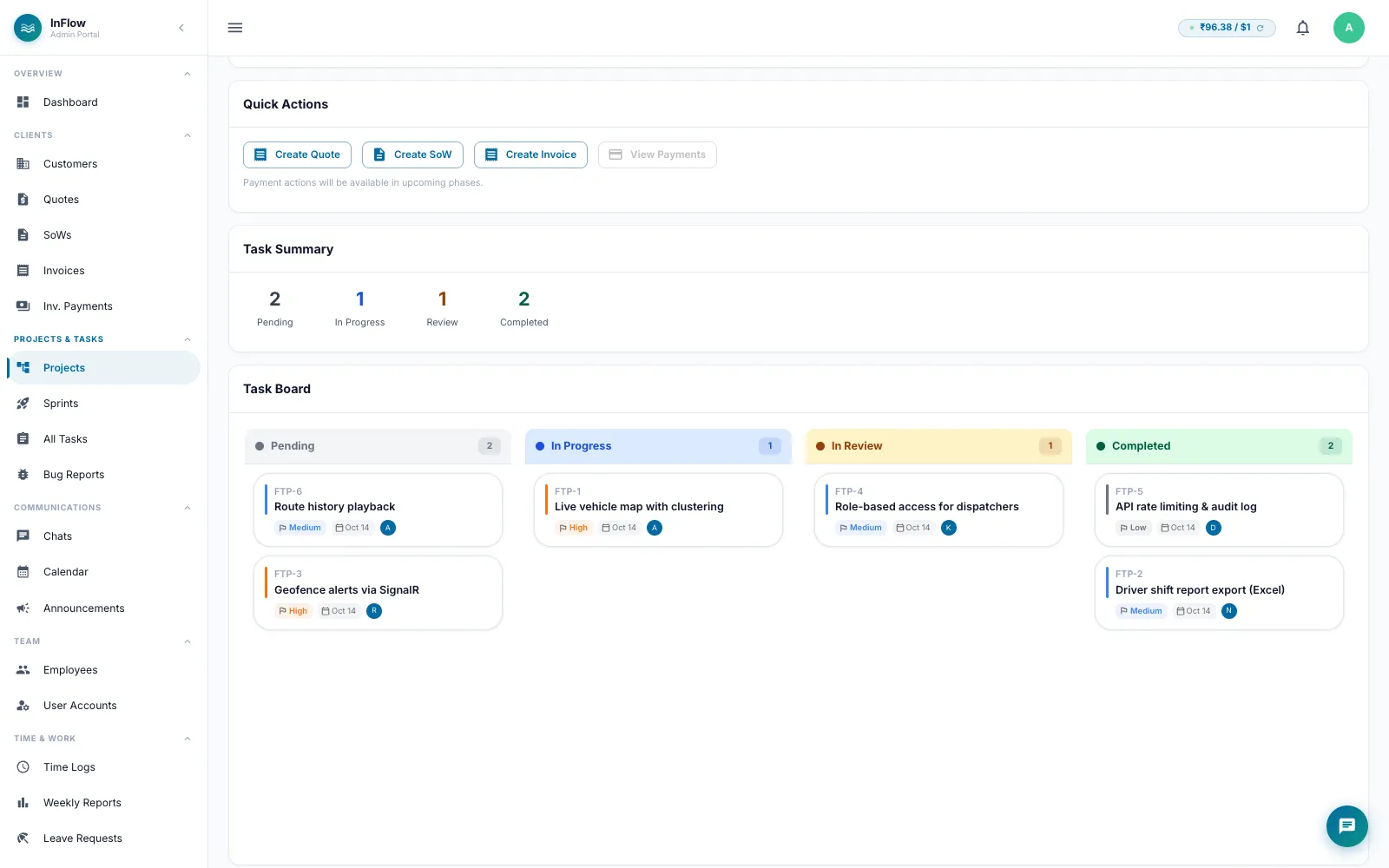The image size is (1389, 868).
Task: Click the Create Quote button
Action: point(297,155)
